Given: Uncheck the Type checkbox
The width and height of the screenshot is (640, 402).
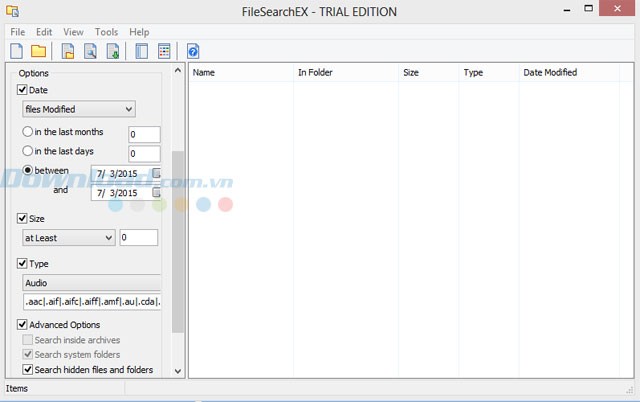Looking at the screenshot, I should [x=22, y=263].
